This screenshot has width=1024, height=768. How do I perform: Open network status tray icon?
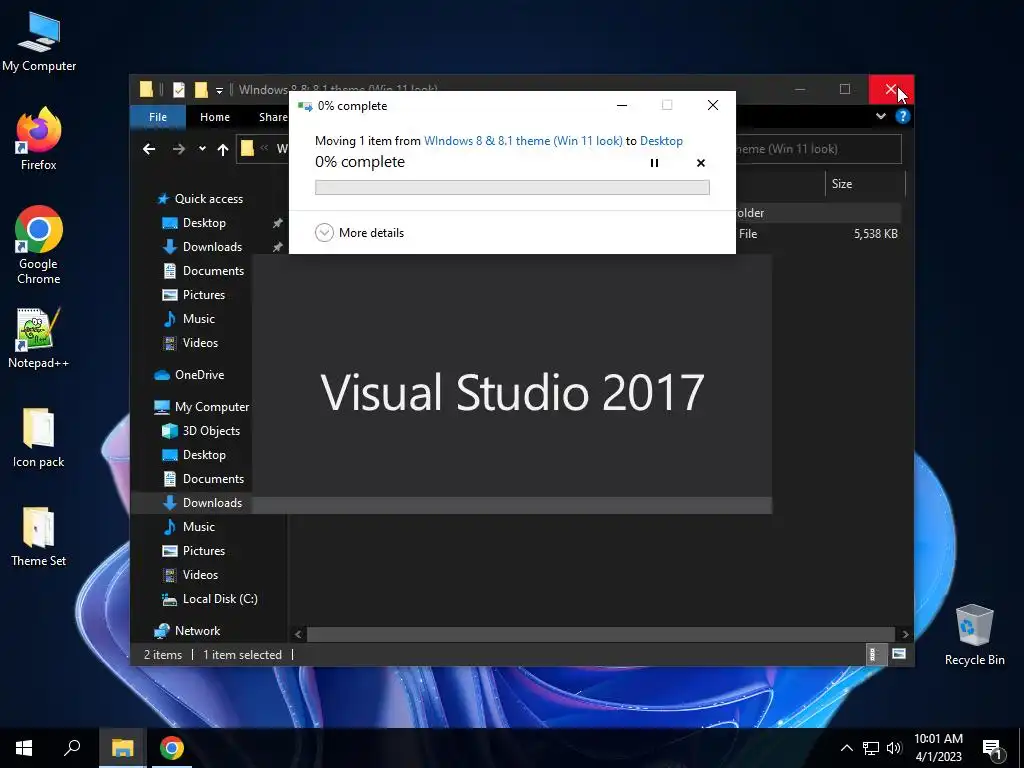point(871,748)
